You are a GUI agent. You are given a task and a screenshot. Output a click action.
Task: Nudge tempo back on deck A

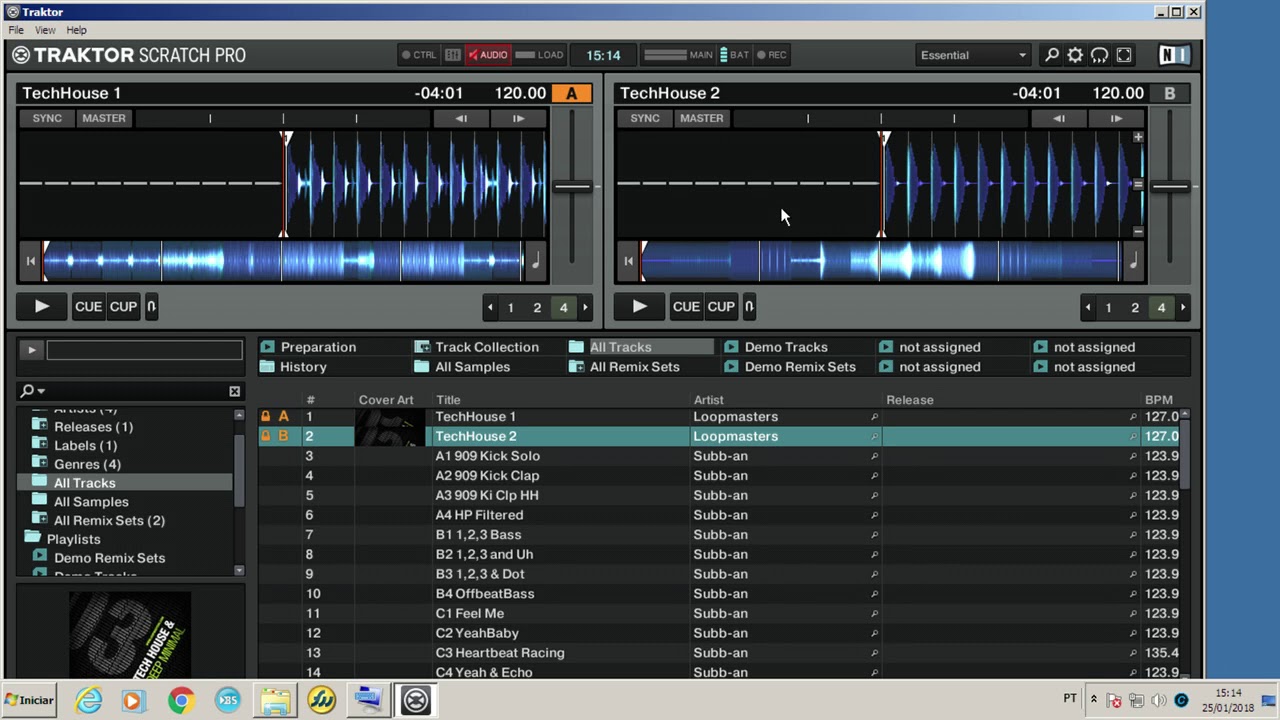point(461,118)
